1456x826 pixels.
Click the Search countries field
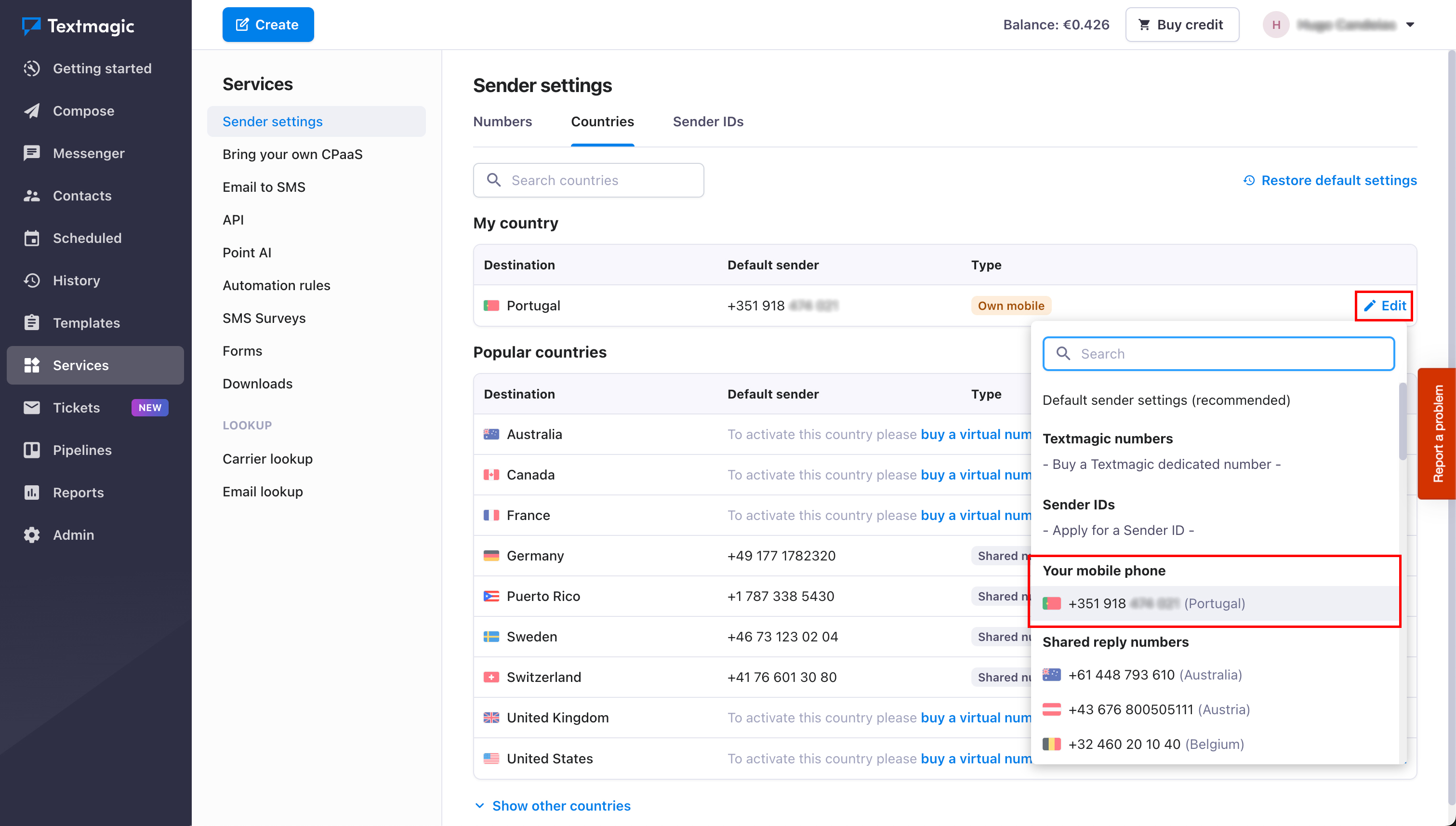click(588, 180)
